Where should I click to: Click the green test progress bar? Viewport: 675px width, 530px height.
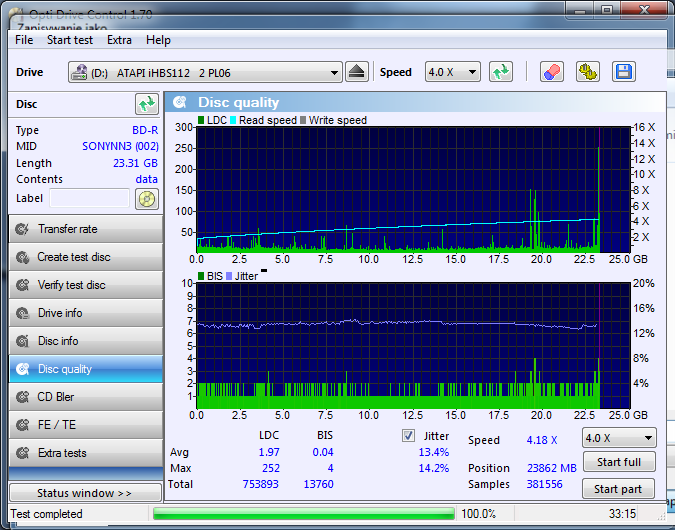click(304, 514)
